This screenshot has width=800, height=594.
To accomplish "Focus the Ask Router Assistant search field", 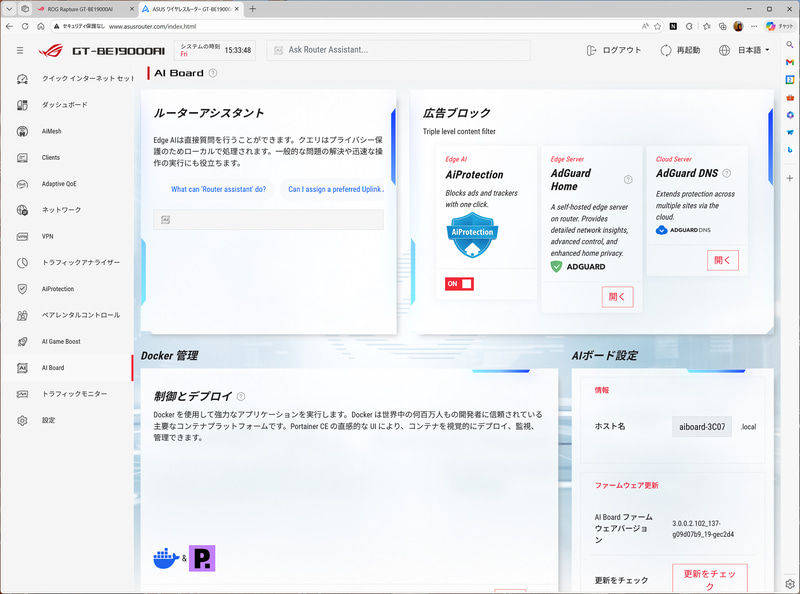I will [x=398, y=50].
